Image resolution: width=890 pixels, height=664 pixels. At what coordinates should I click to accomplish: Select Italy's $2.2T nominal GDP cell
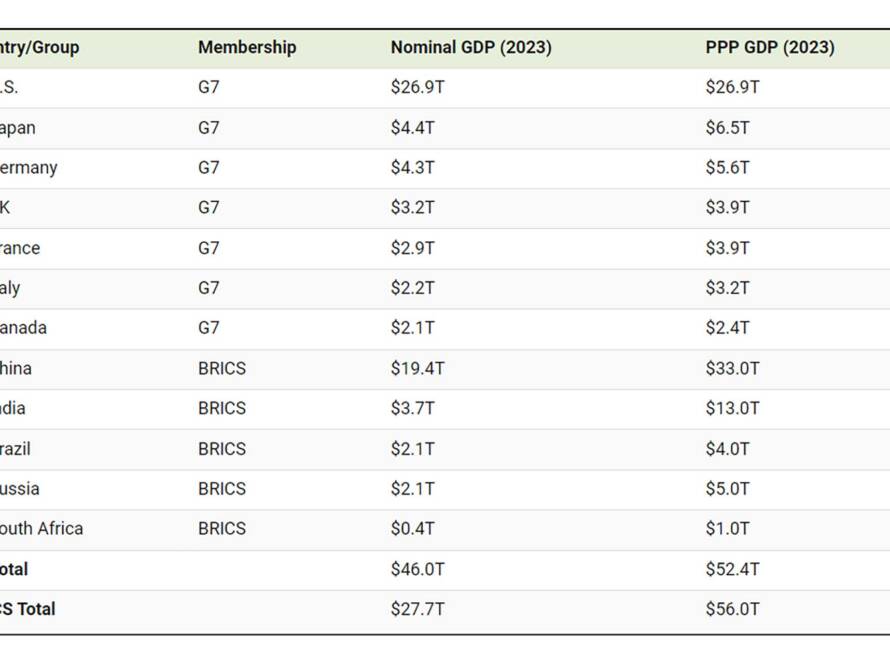click(412, 288)
